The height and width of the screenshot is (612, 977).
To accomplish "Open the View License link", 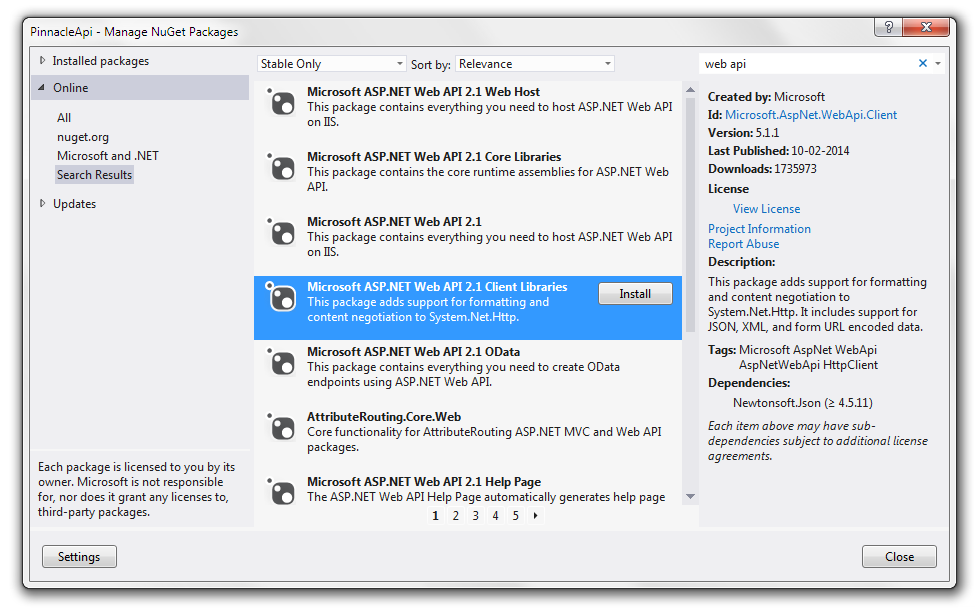I will [766, 209].
